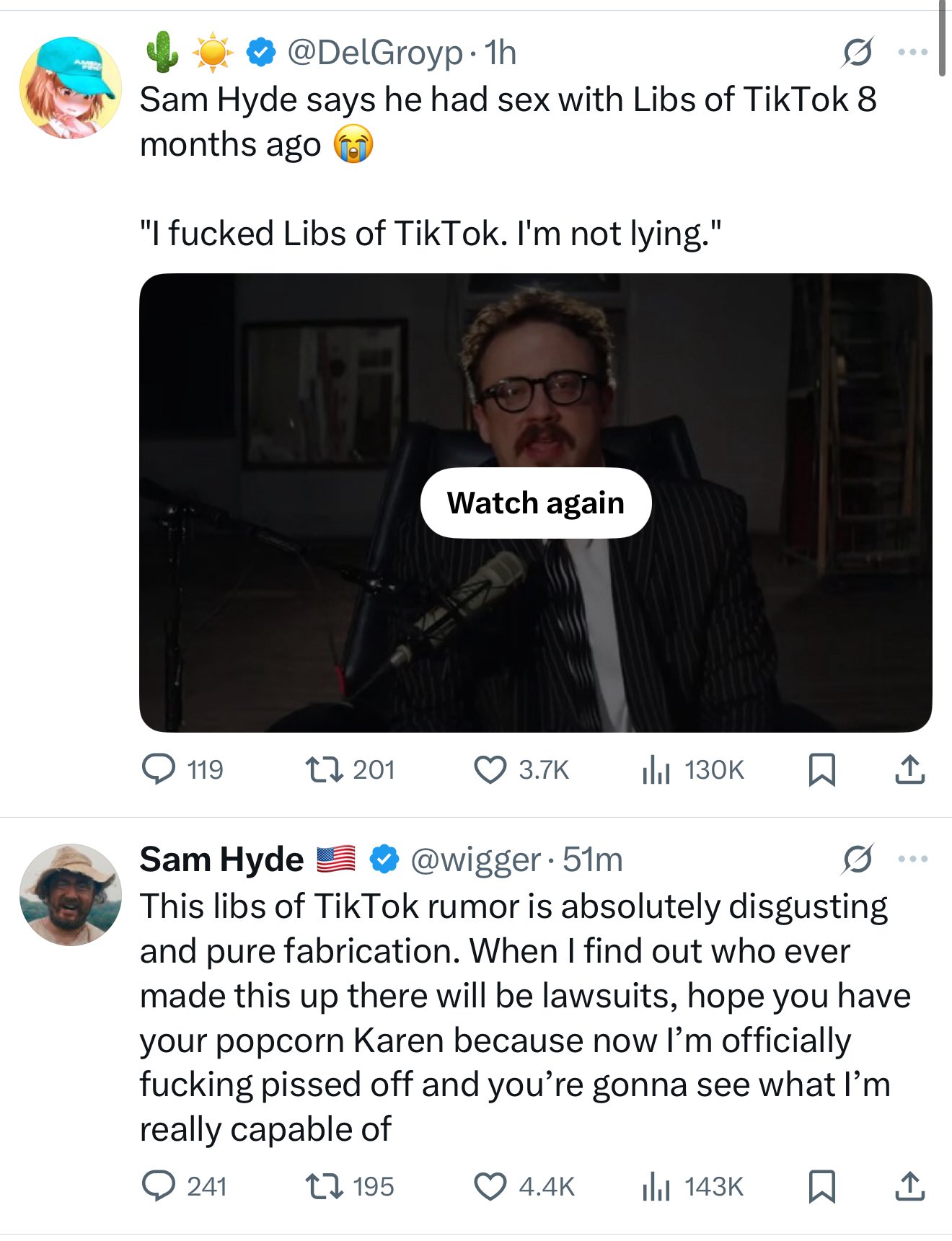Viewport: 952px width, 1241px height.
Task: Reply to Sam Hyde's tweet
Action: point(159,1185)
